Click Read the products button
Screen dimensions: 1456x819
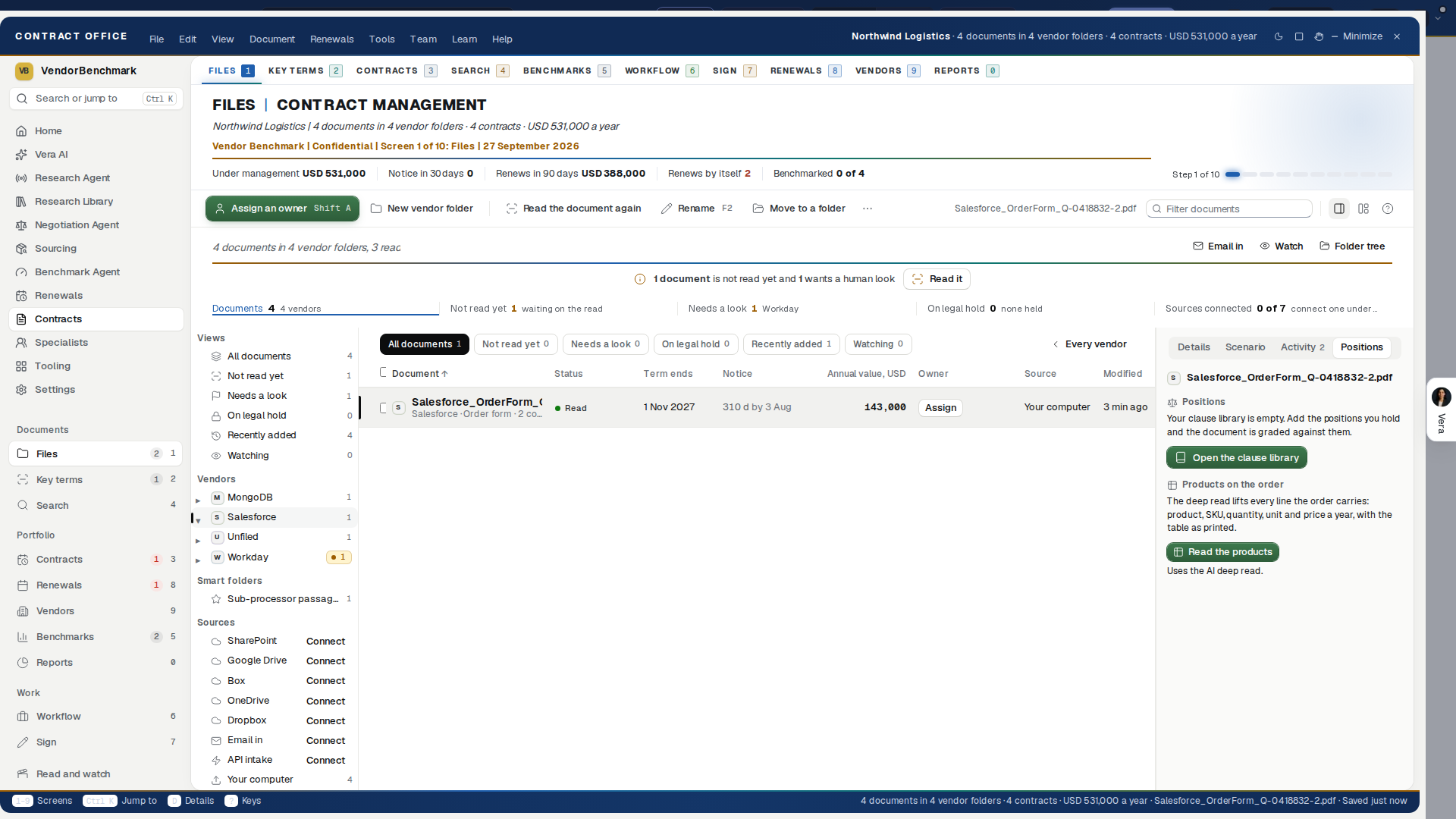[x=1222, y=552]
